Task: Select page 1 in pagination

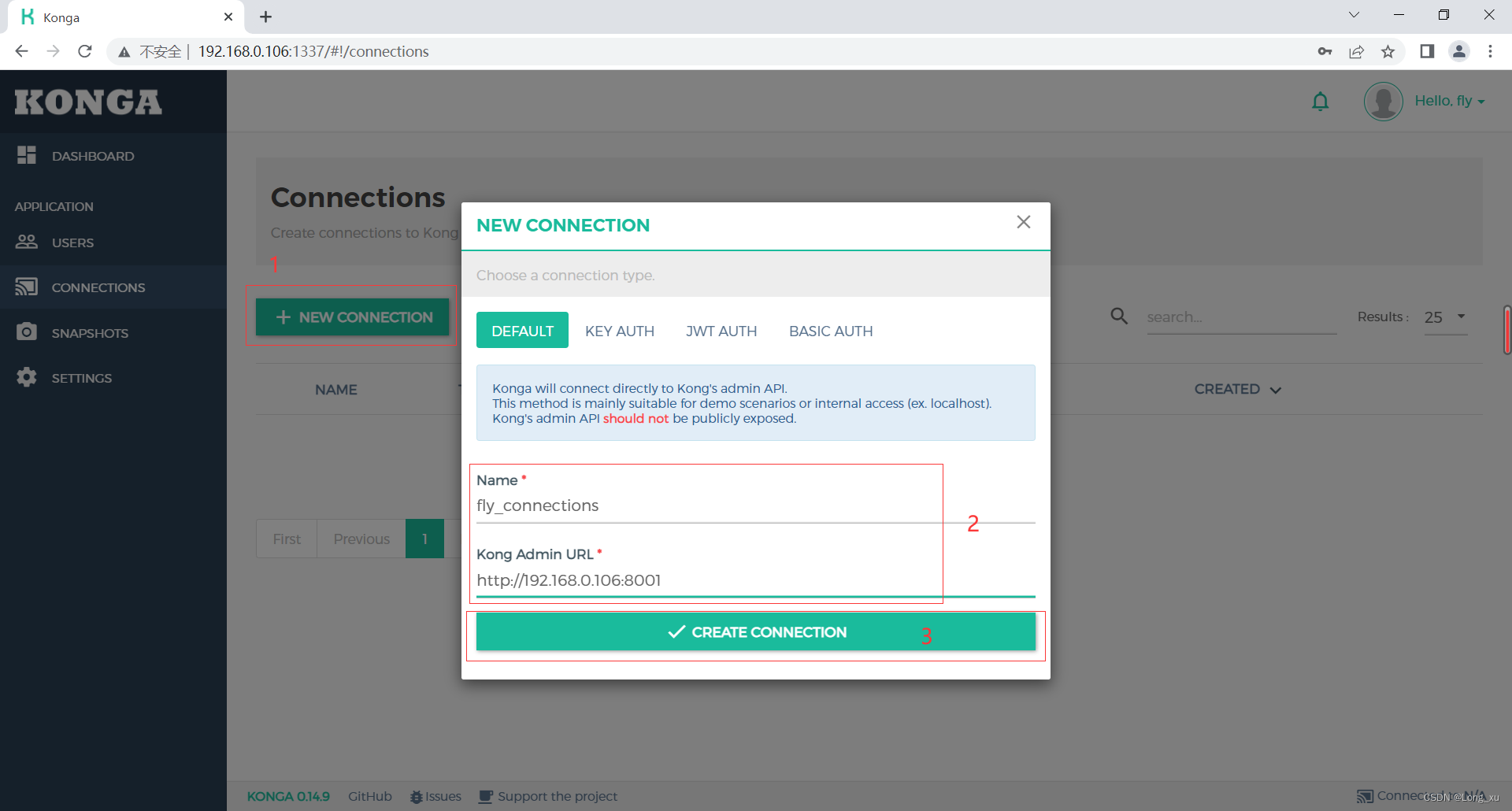Action: 424,539
